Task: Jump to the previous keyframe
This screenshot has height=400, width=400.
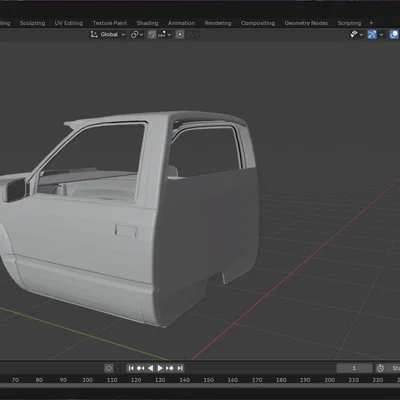Action: coord(141,368)
